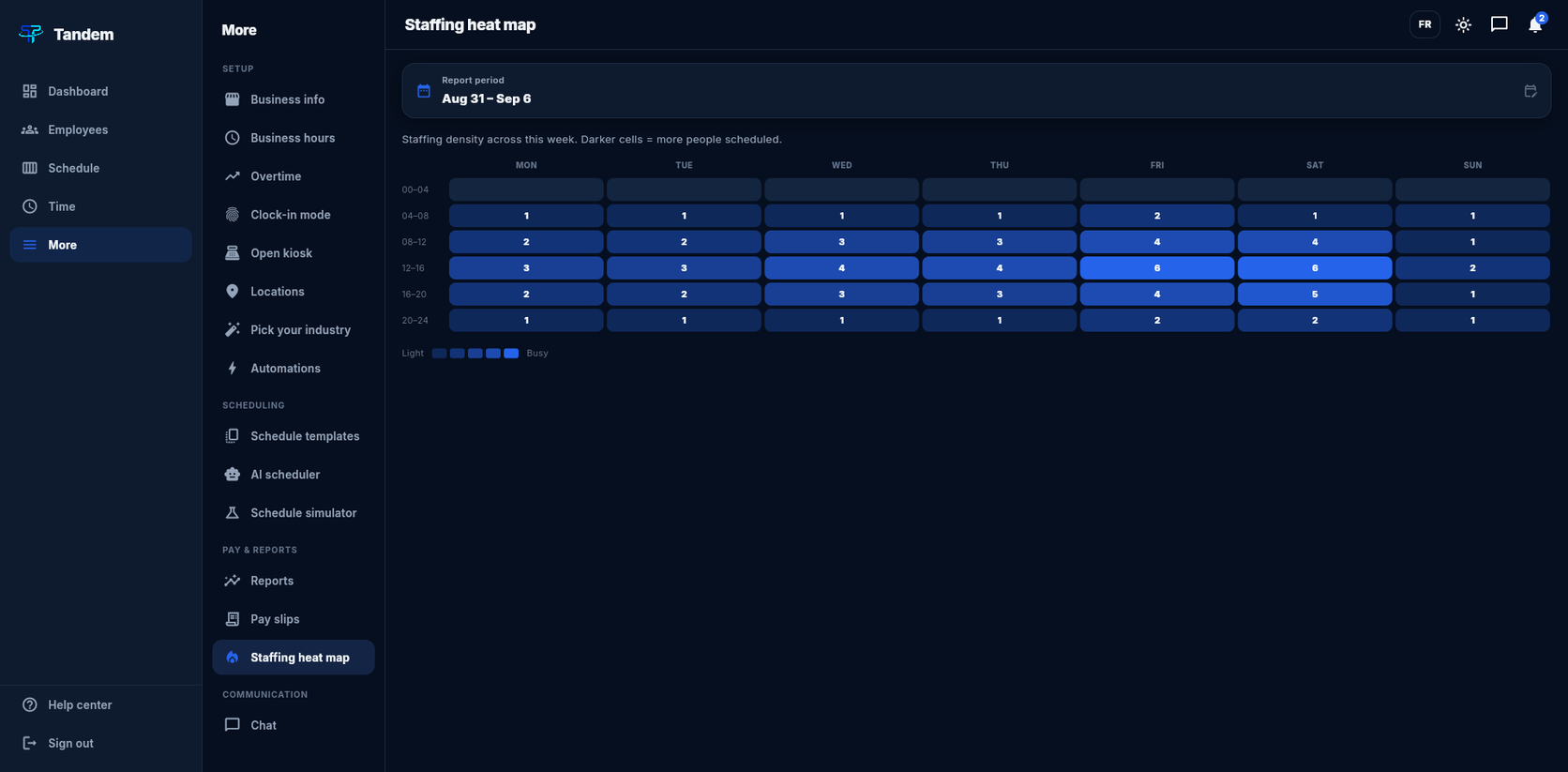Click the brightest legend swatch next to Busy
Viewport: 1568px width, 772px height.
511,354
